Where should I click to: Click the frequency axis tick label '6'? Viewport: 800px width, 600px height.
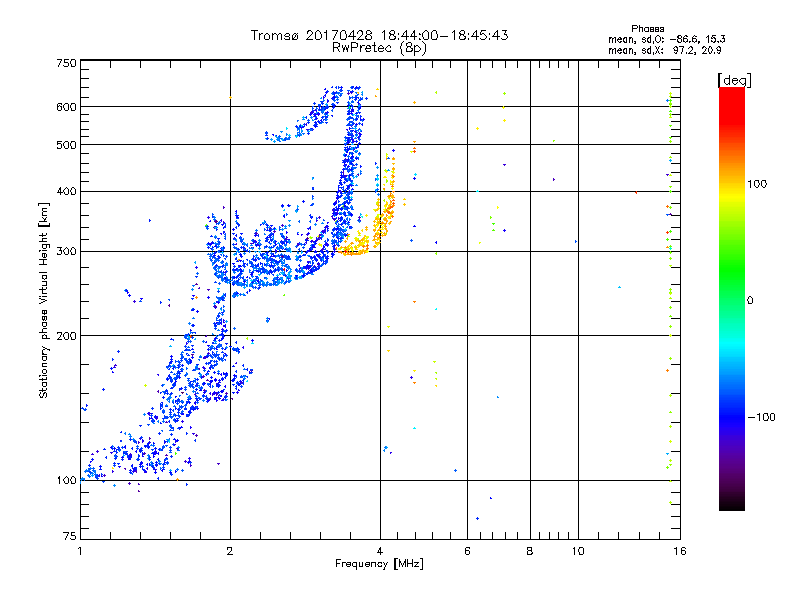(x=467, y=551)
